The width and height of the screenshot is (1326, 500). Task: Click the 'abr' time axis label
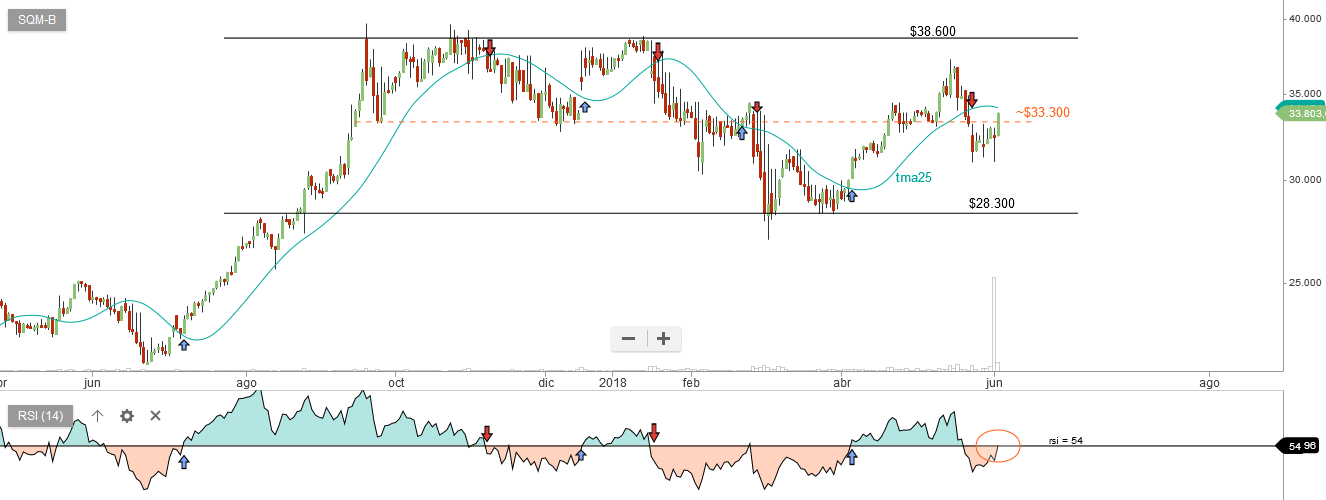pyautogui.click(x=842, y=382)
